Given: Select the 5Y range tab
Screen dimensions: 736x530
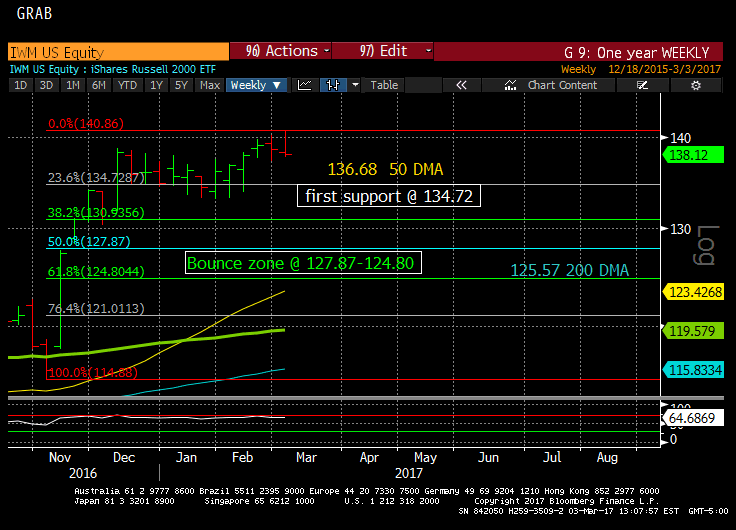Looking at the screenshot, I should 181,85.
